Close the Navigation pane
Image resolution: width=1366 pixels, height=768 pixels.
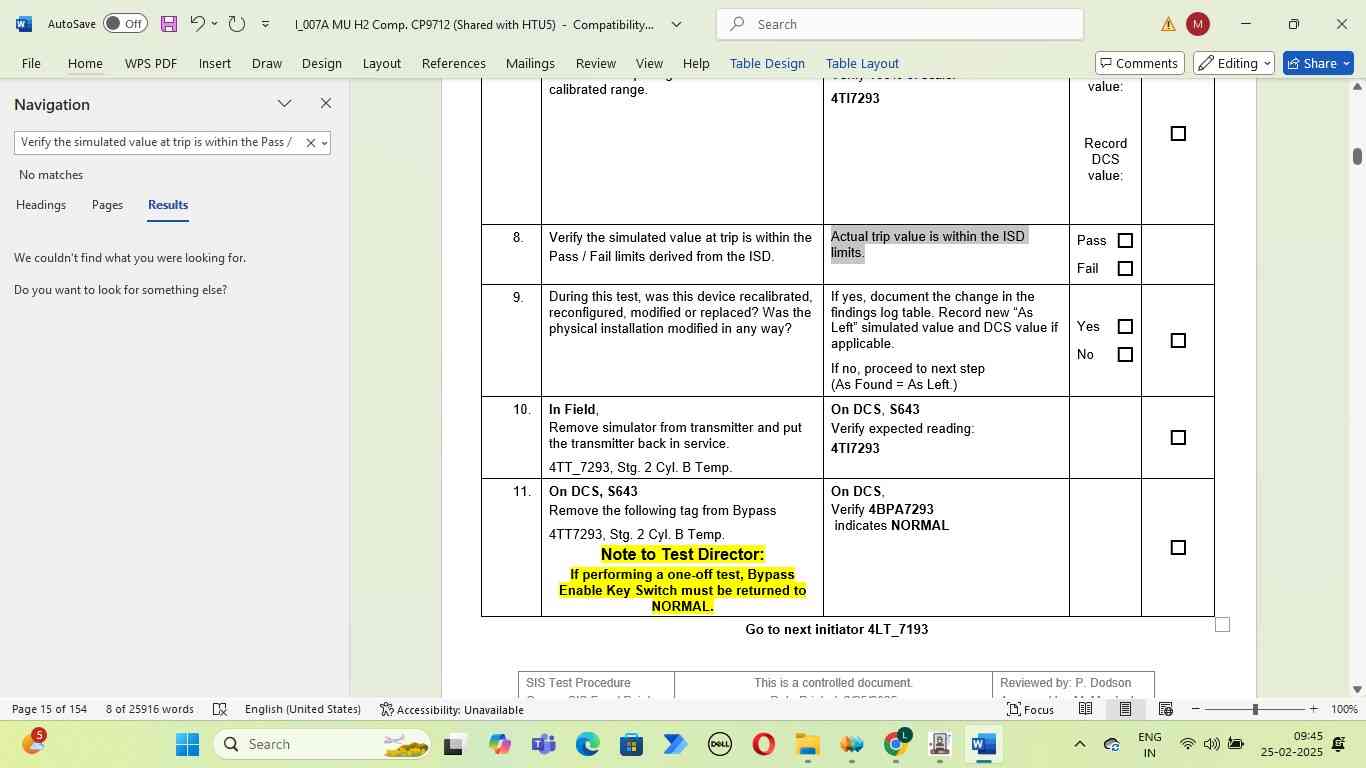pyautogui.click(x=325, y=103)
